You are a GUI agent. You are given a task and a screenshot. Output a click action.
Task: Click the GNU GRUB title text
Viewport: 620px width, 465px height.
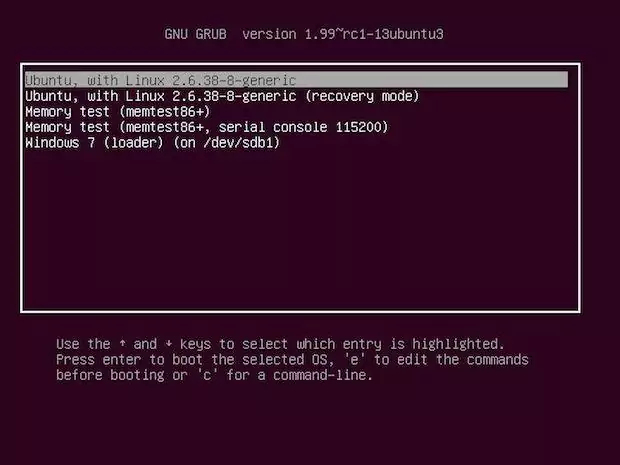click(196, 34)
